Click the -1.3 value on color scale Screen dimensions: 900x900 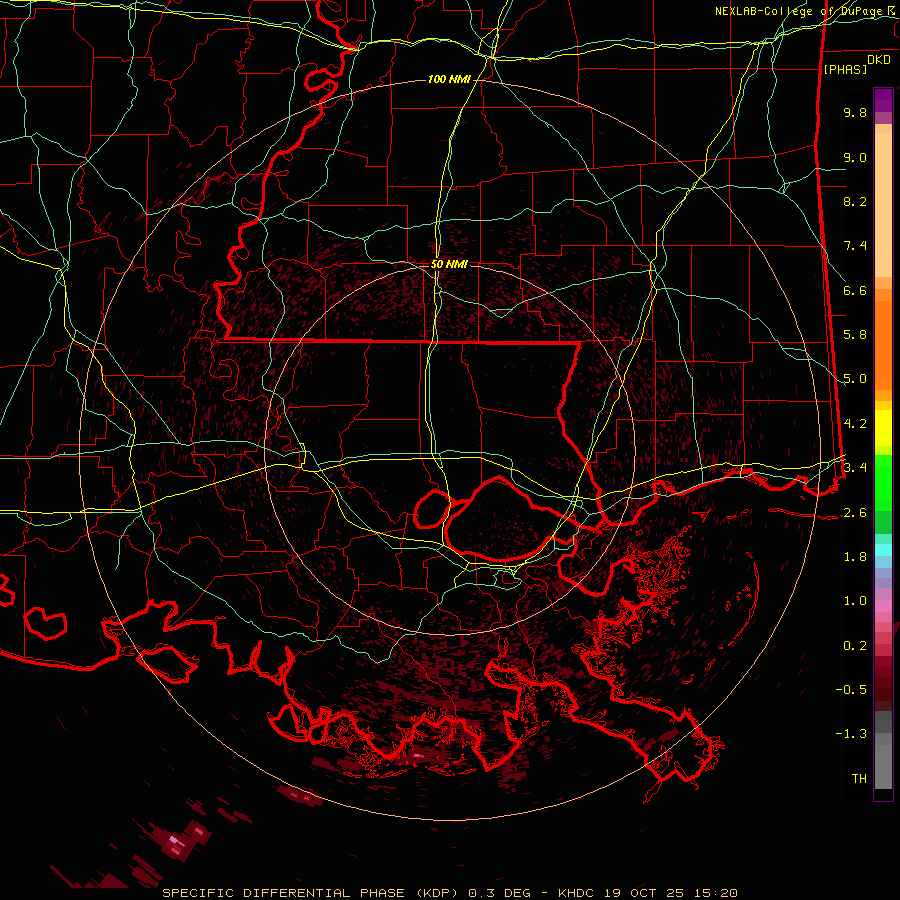pos(851,734)
